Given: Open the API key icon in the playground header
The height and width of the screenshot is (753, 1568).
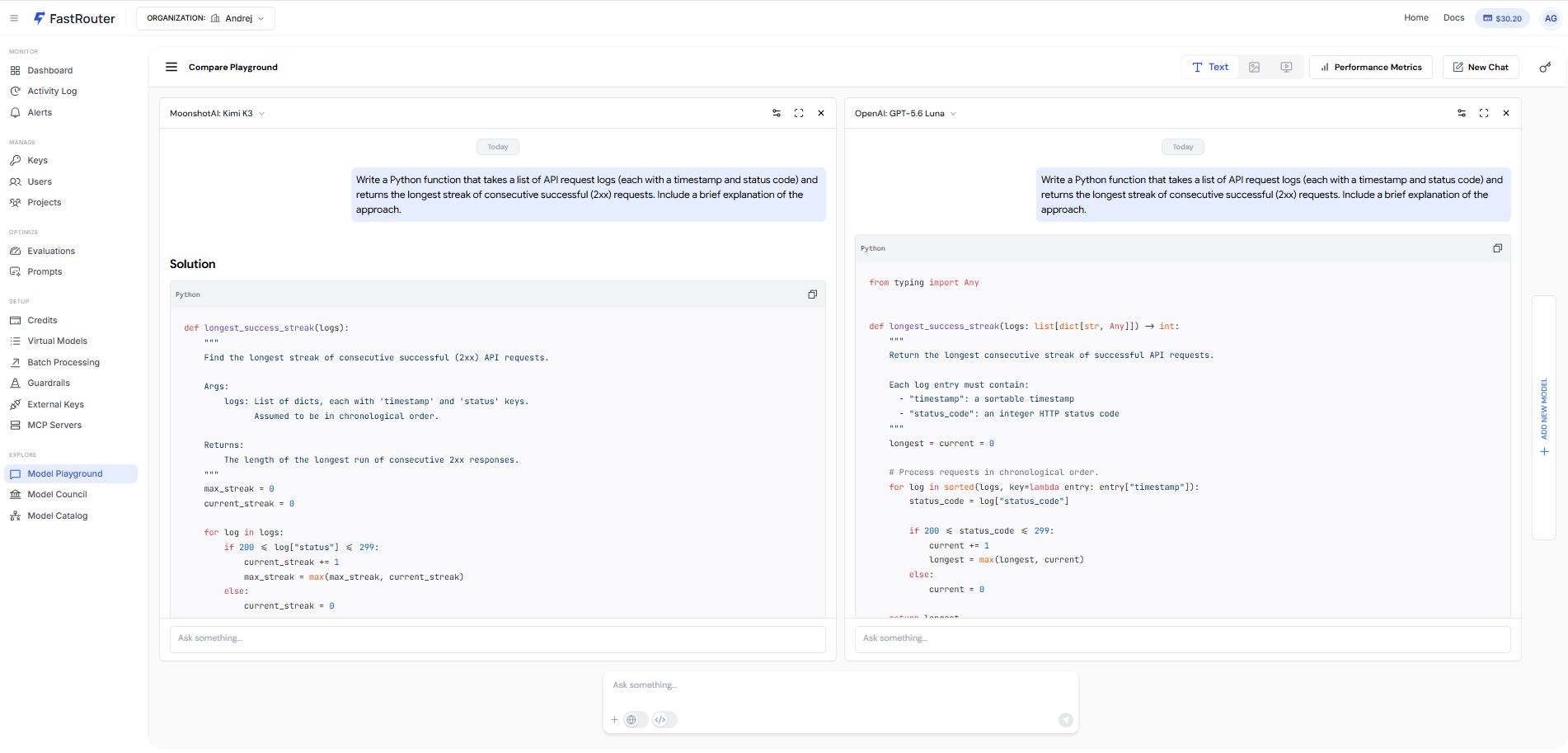Looking at the screenshot, I should pos(1546,67).
